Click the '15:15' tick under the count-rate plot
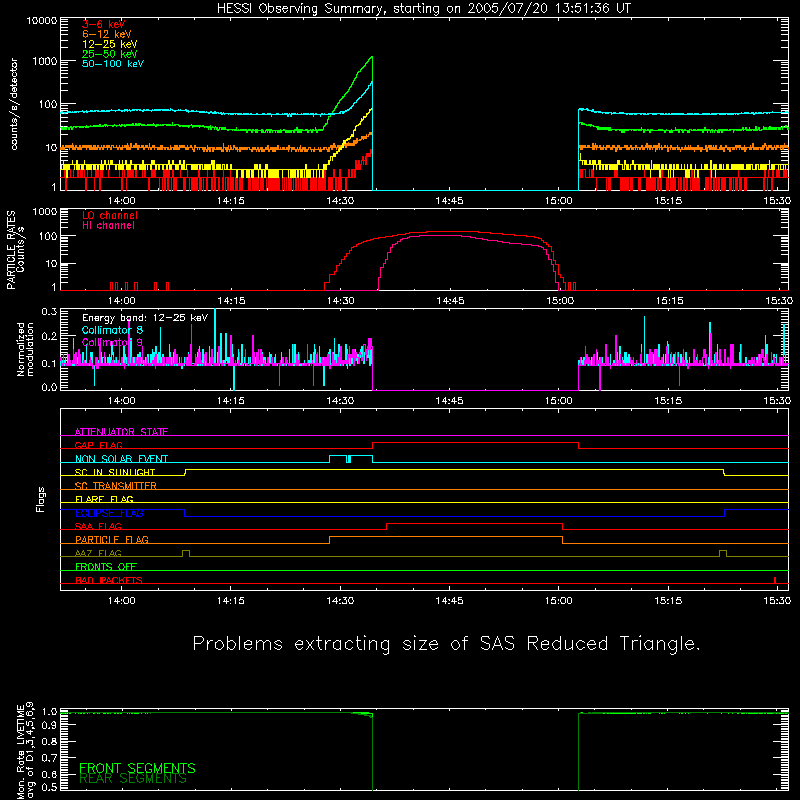The image size is (800, 800). coord(668,201)
